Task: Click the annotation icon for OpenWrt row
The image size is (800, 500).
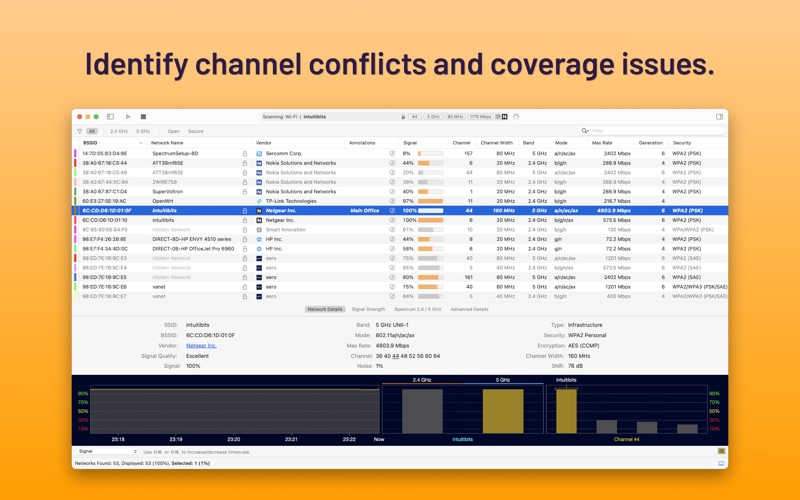Action: pos(392,201)
